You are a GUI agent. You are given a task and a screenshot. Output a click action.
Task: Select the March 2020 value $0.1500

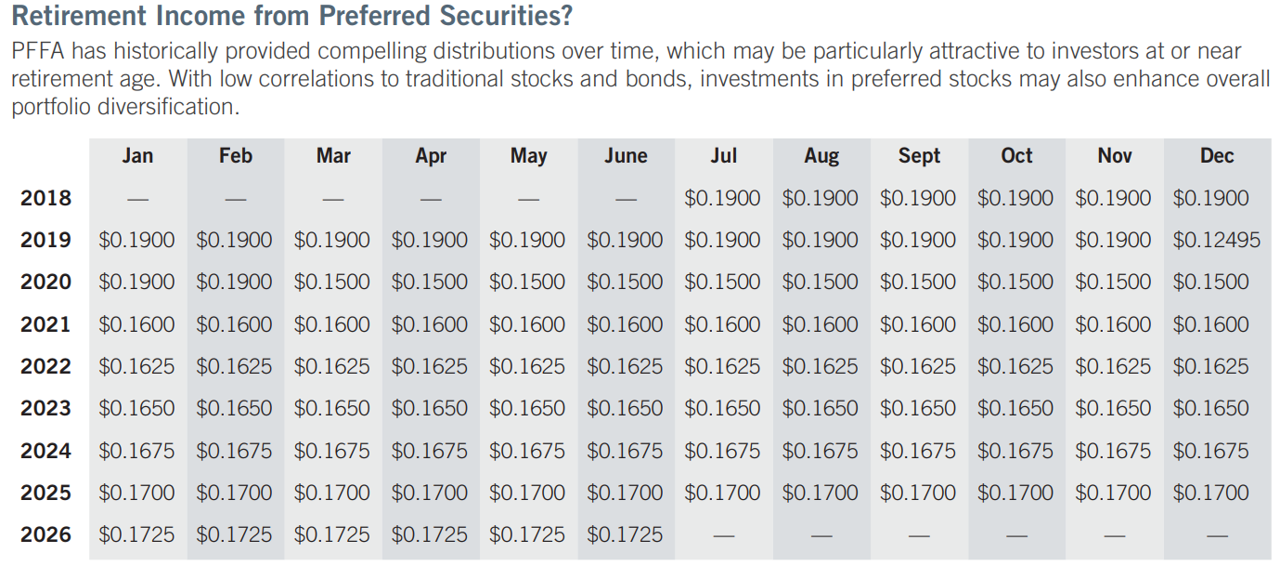tap(332, 283)
